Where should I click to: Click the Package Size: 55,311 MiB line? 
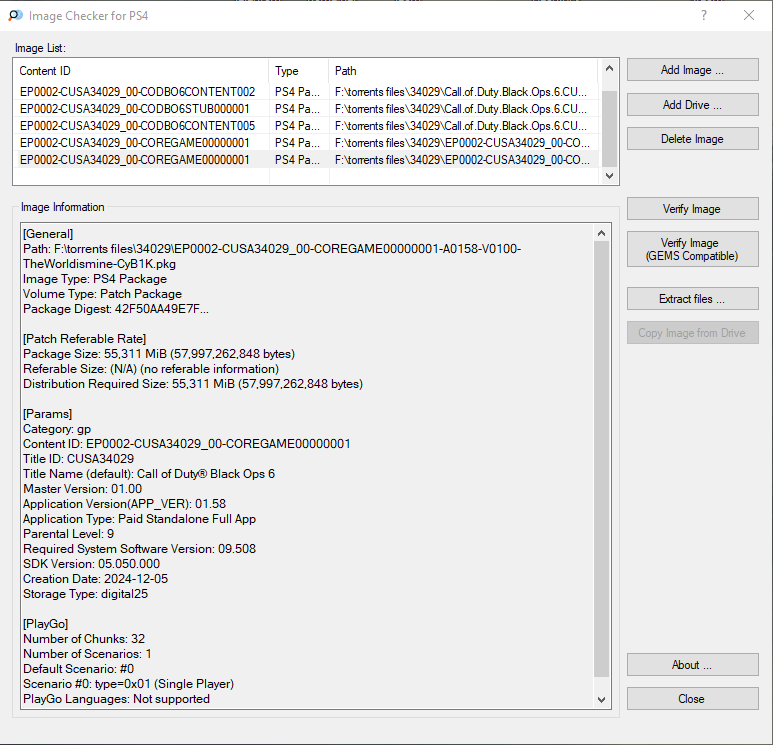(x=159, y=354)
